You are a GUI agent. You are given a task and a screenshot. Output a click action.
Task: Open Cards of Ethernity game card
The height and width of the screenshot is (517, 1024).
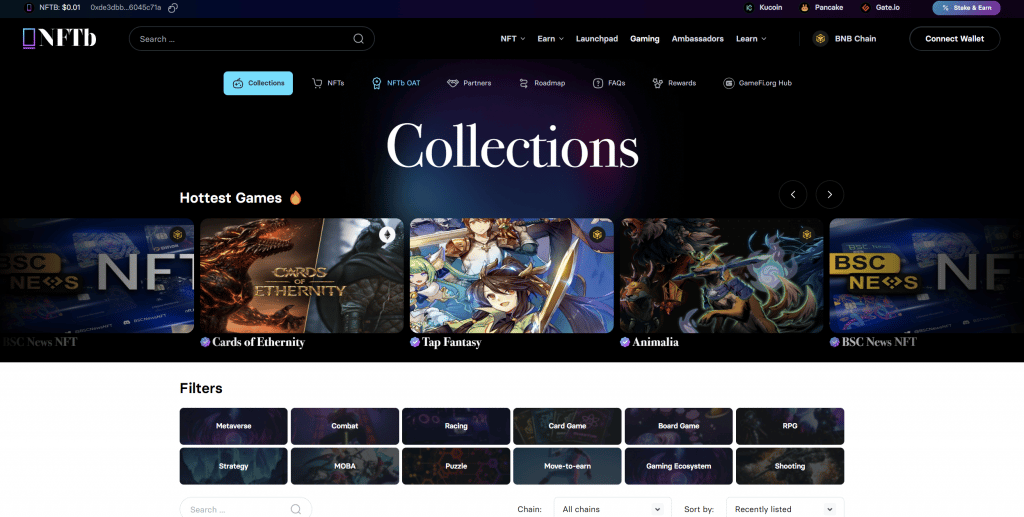302,275
